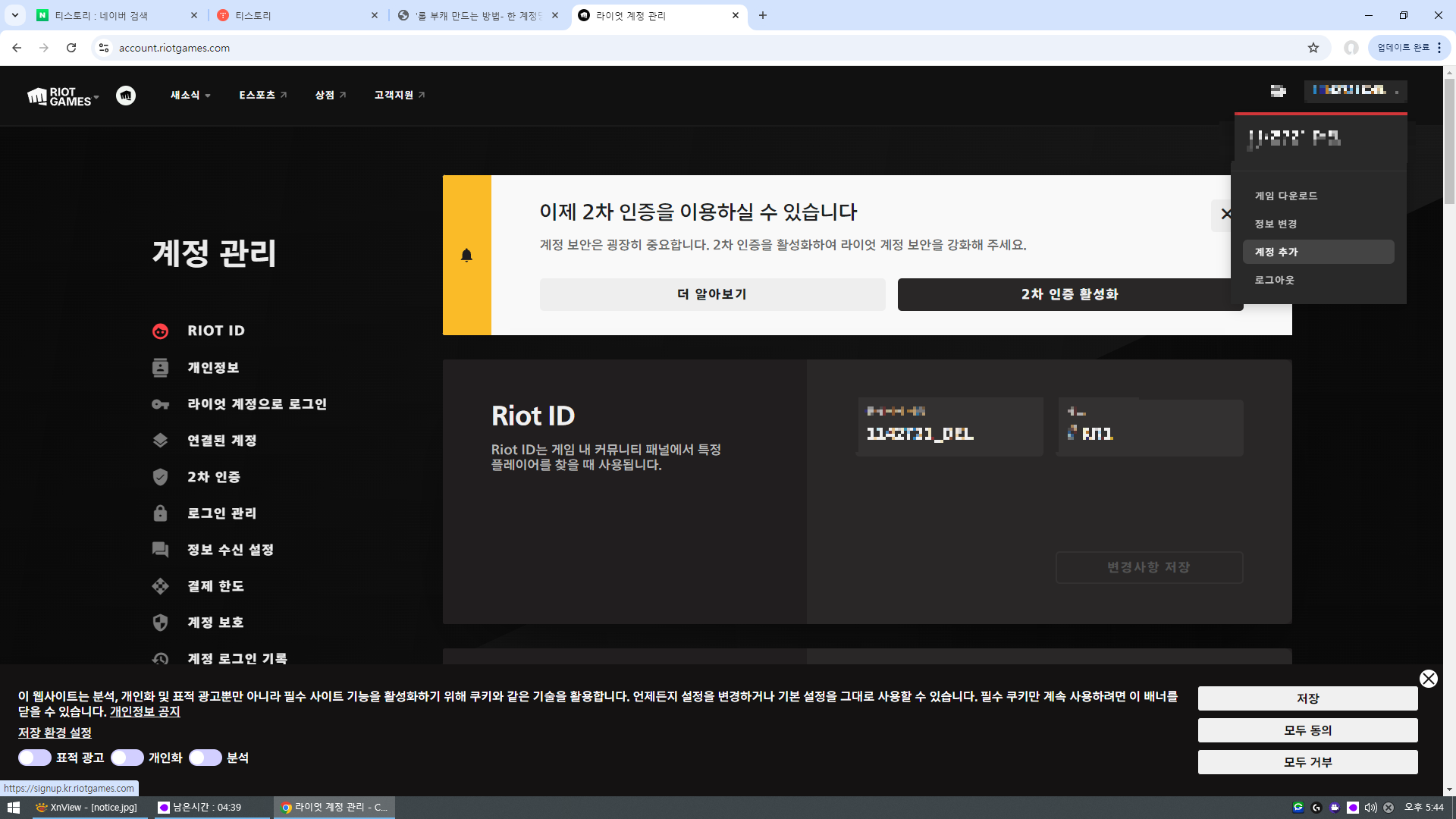Select 로그아웃 from account menu
Viewport: 1456px width, 819px height.
(1318, 281)
